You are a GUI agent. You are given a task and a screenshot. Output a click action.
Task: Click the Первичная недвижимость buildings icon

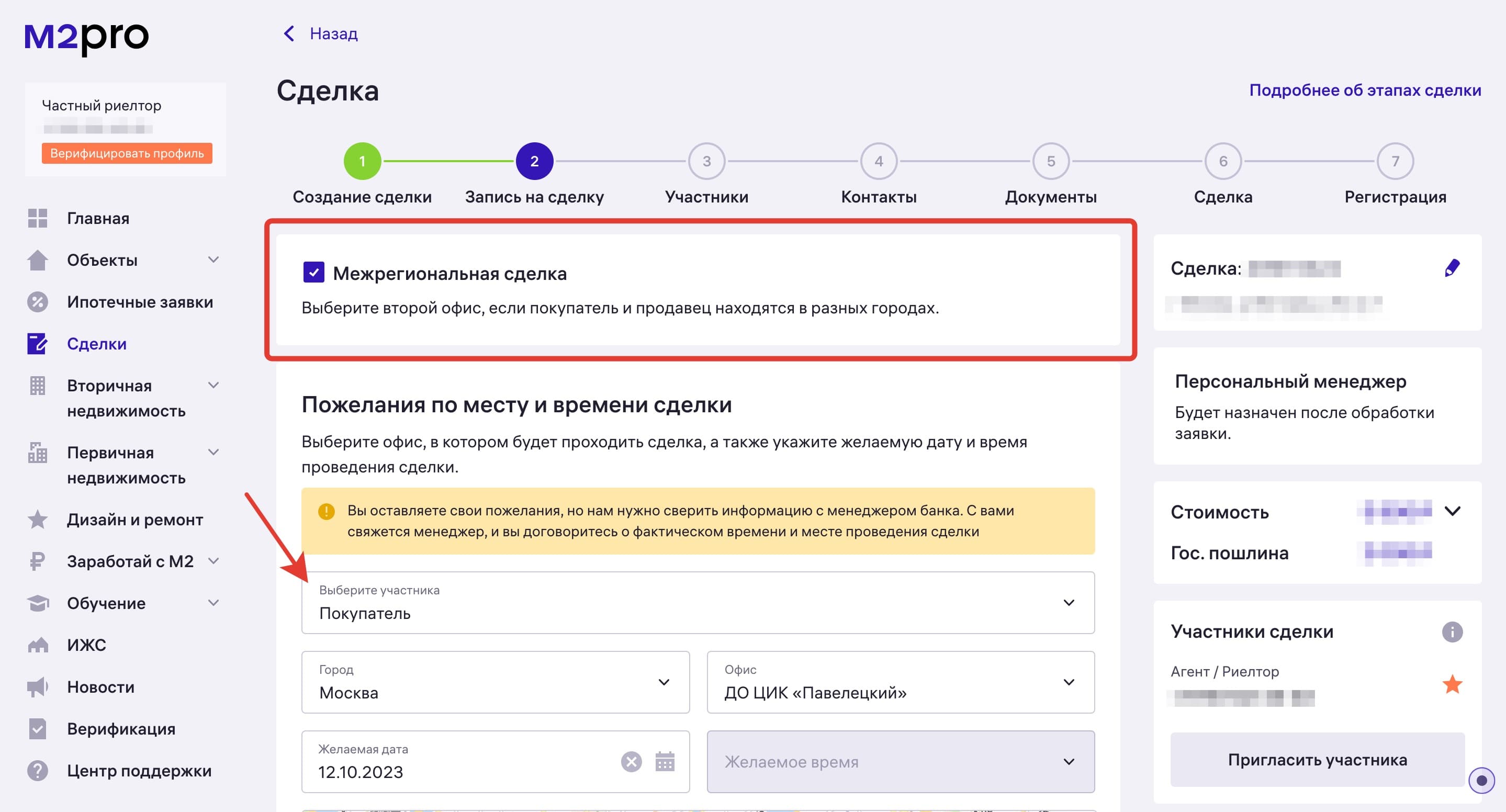(x=38, y=453)
